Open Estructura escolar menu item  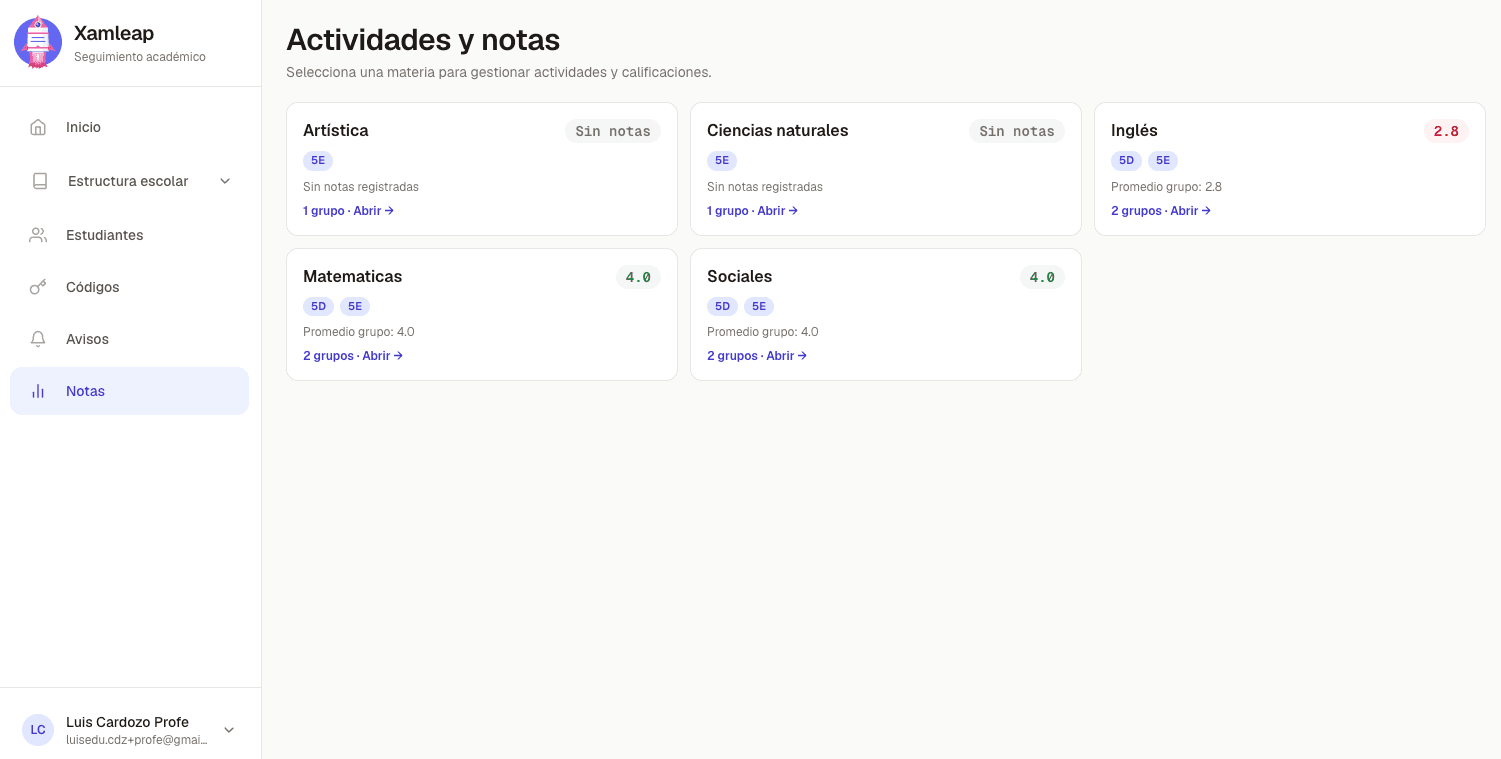[129, 181]
